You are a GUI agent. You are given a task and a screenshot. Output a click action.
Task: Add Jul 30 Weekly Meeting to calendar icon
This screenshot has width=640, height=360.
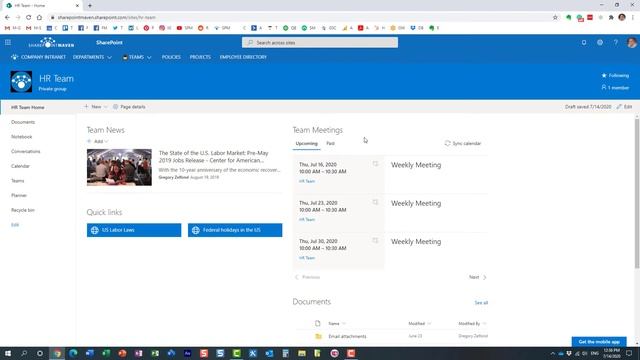tap(375, 240)
